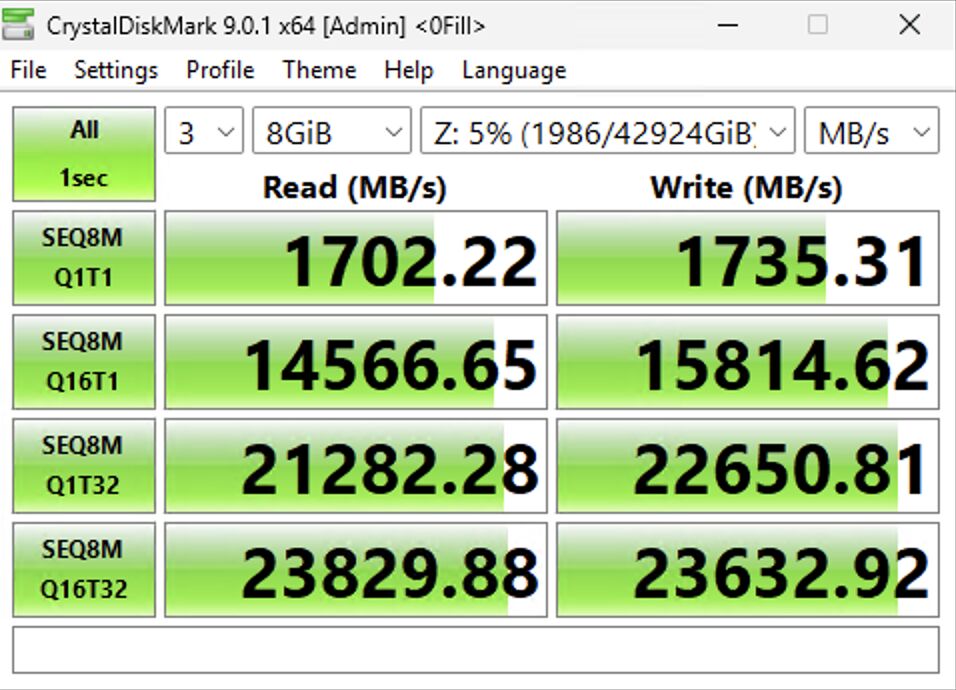Open the measurement units dropdown showing MB/s
The height and width of the screenshot is (690, 956).
[x=870, y=130]
